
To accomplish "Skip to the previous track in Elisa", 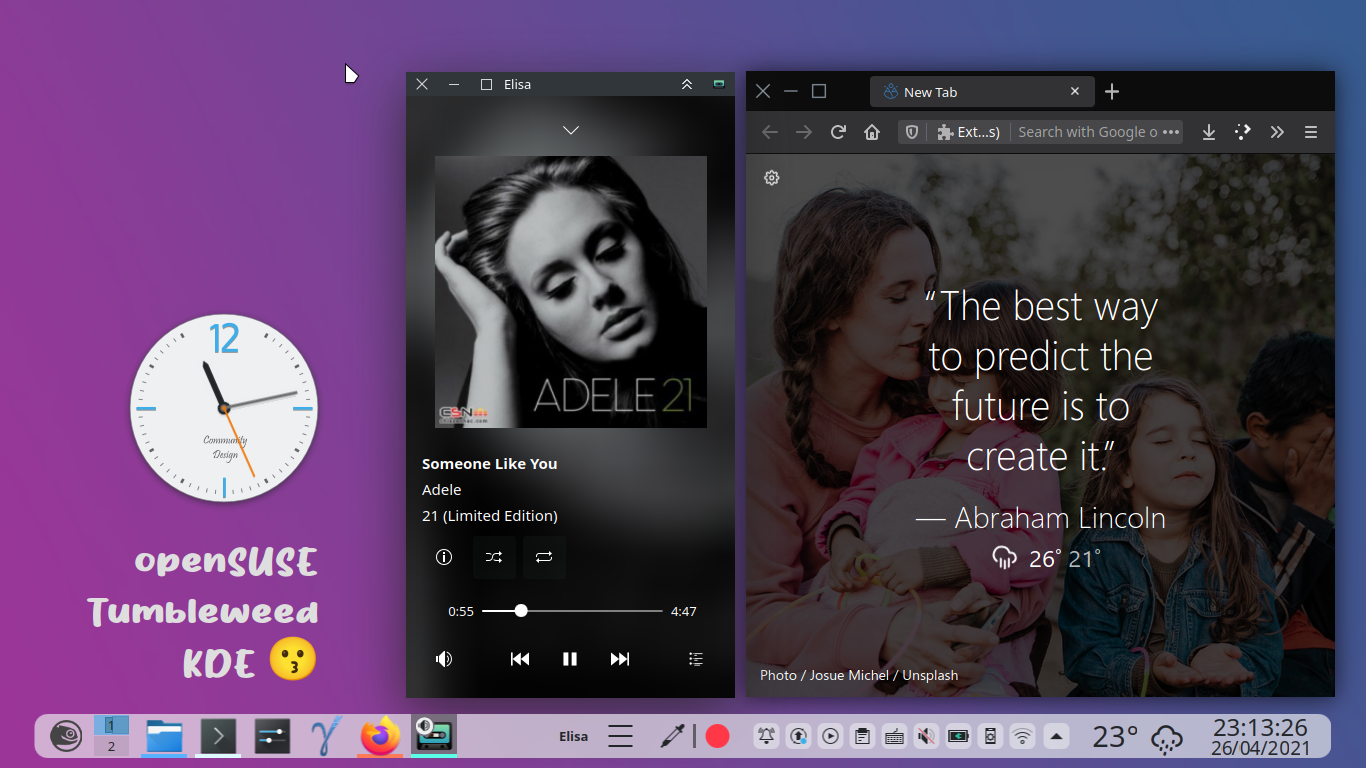I will [520, 659].
